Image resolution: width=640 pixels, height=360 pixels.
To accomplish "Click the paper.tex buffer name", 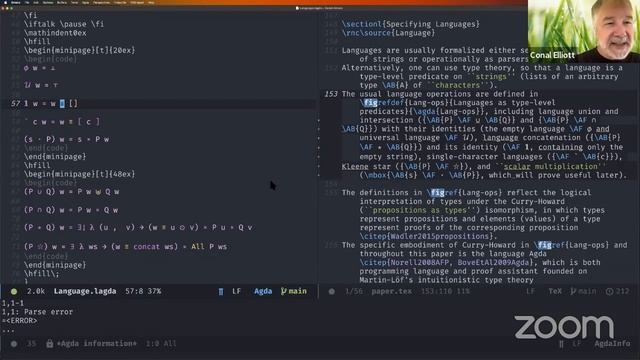I will [x=391, y=291].
